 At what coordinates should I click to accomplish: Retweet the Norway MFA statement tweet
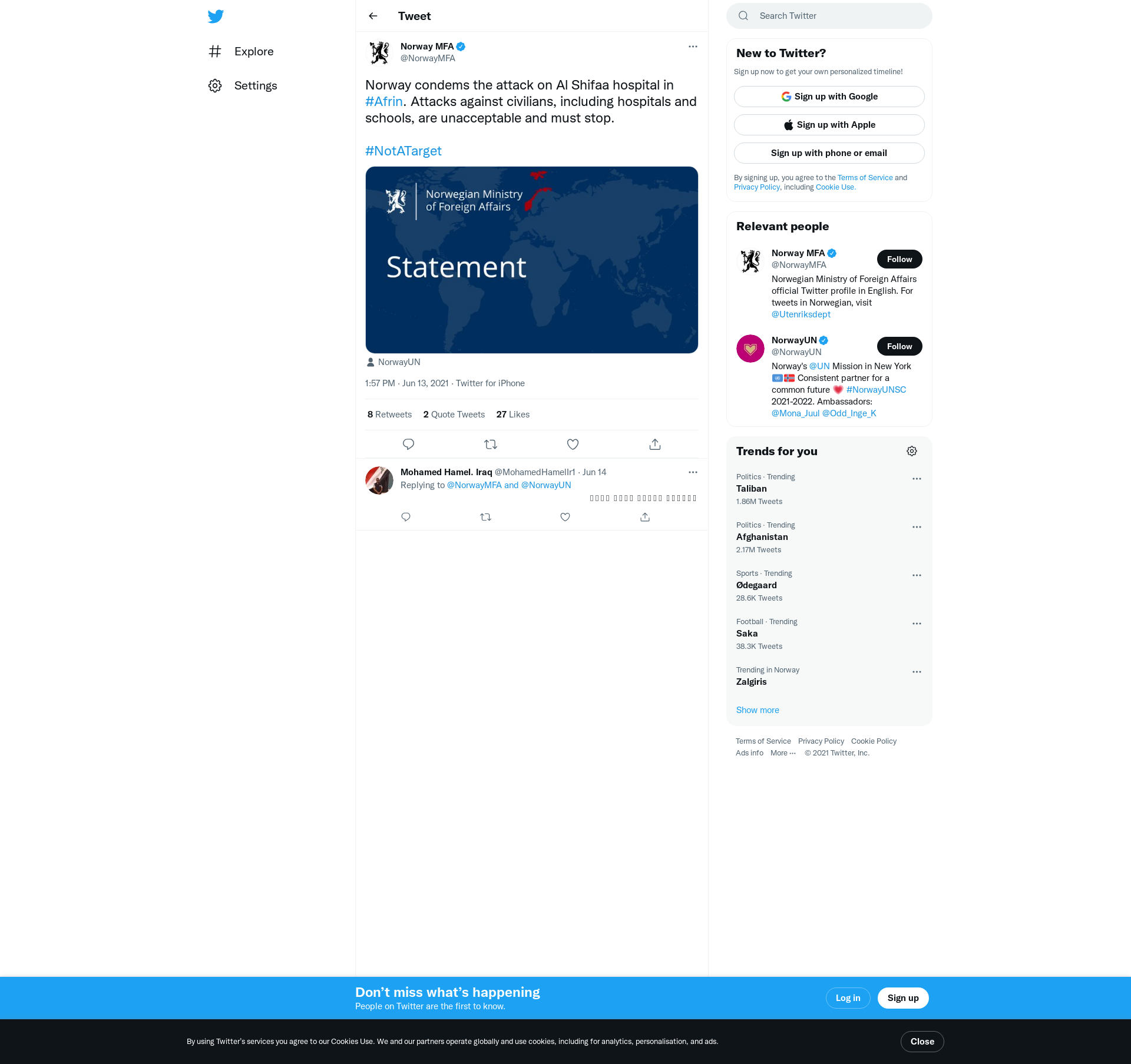pyautogui.click(x=491, y=444)
